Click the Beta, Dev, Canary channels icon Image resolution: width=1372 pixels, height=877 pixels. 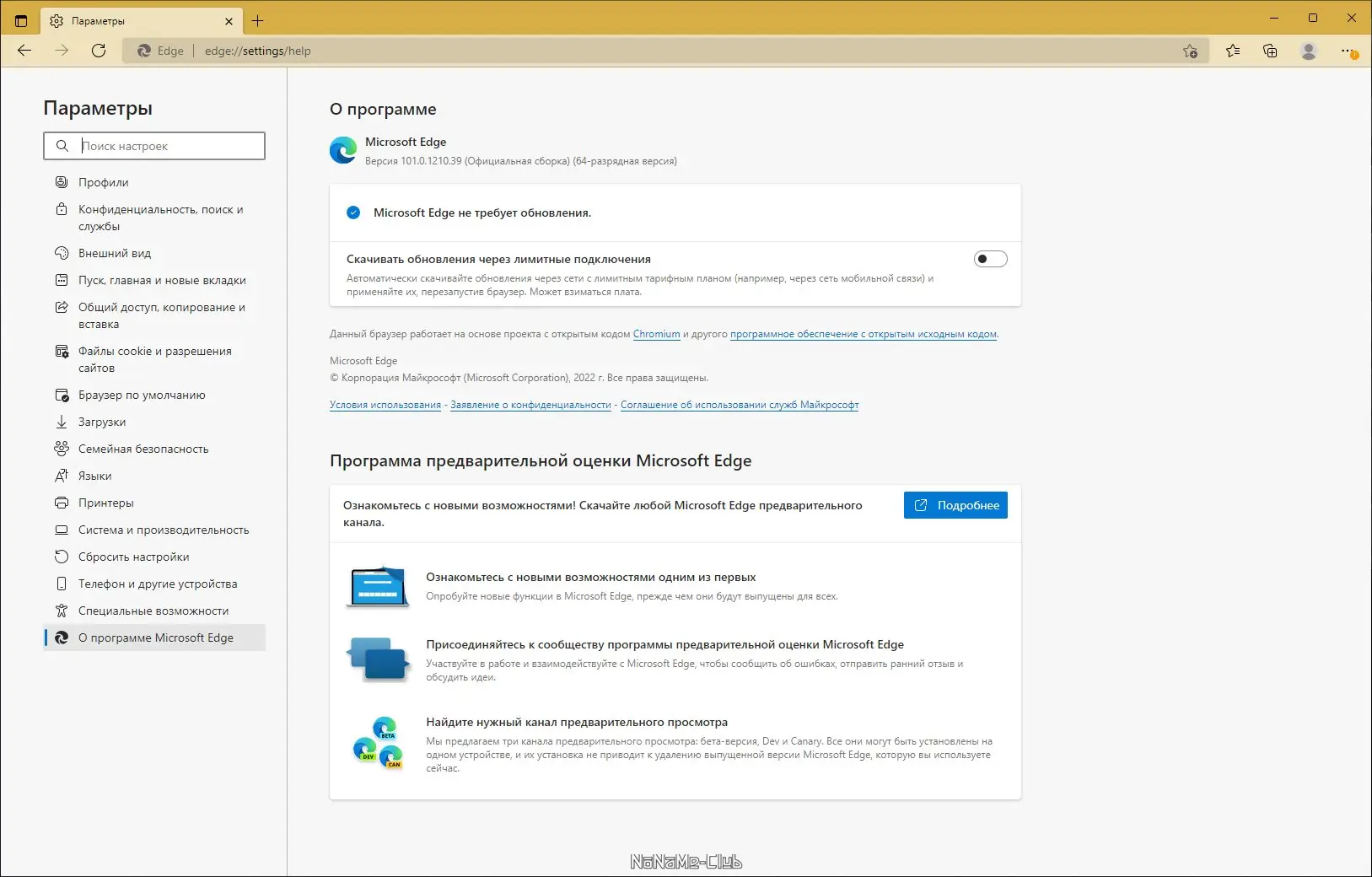click(x=378, y=743)
